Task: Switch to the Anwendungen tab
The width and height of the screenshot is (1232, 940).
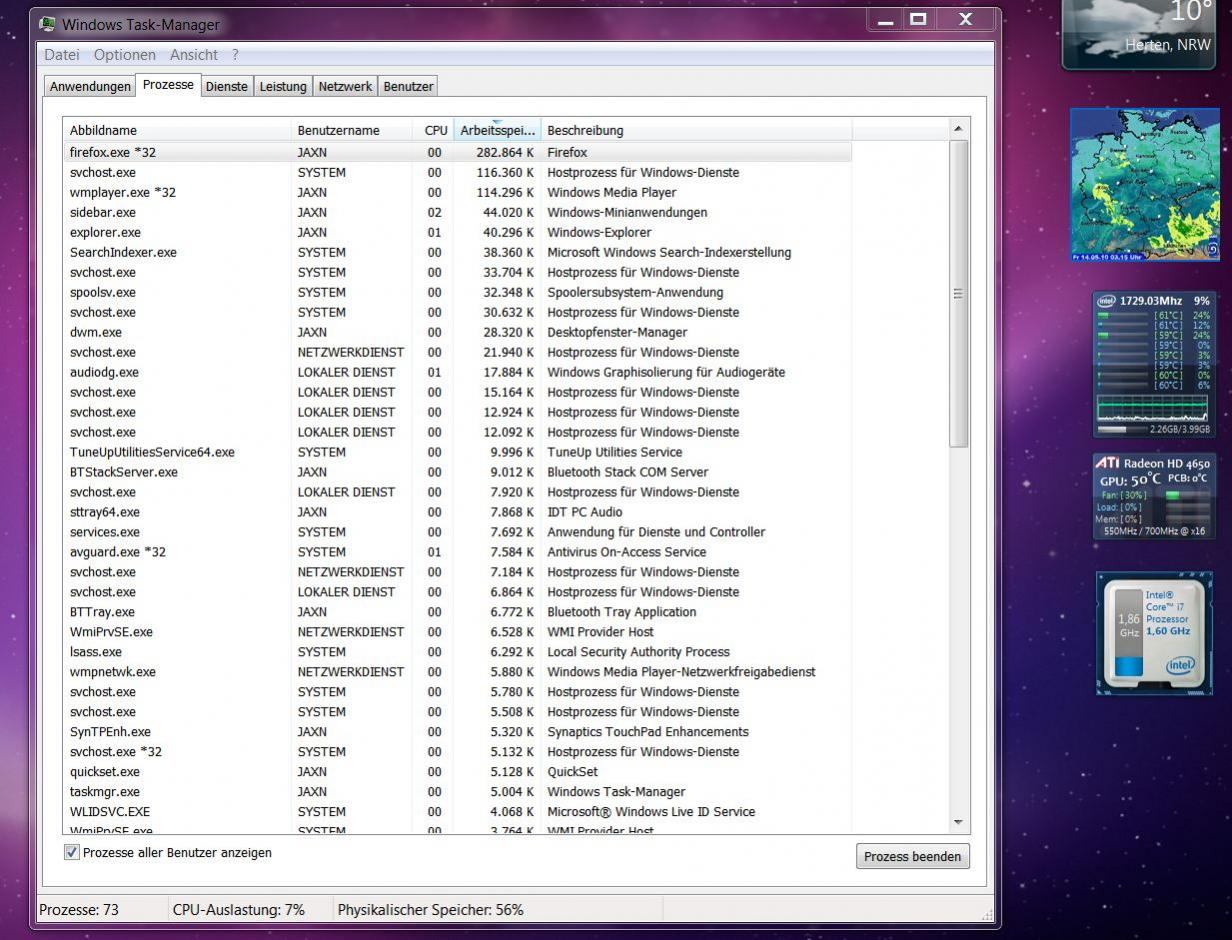Action: (90, 86)
